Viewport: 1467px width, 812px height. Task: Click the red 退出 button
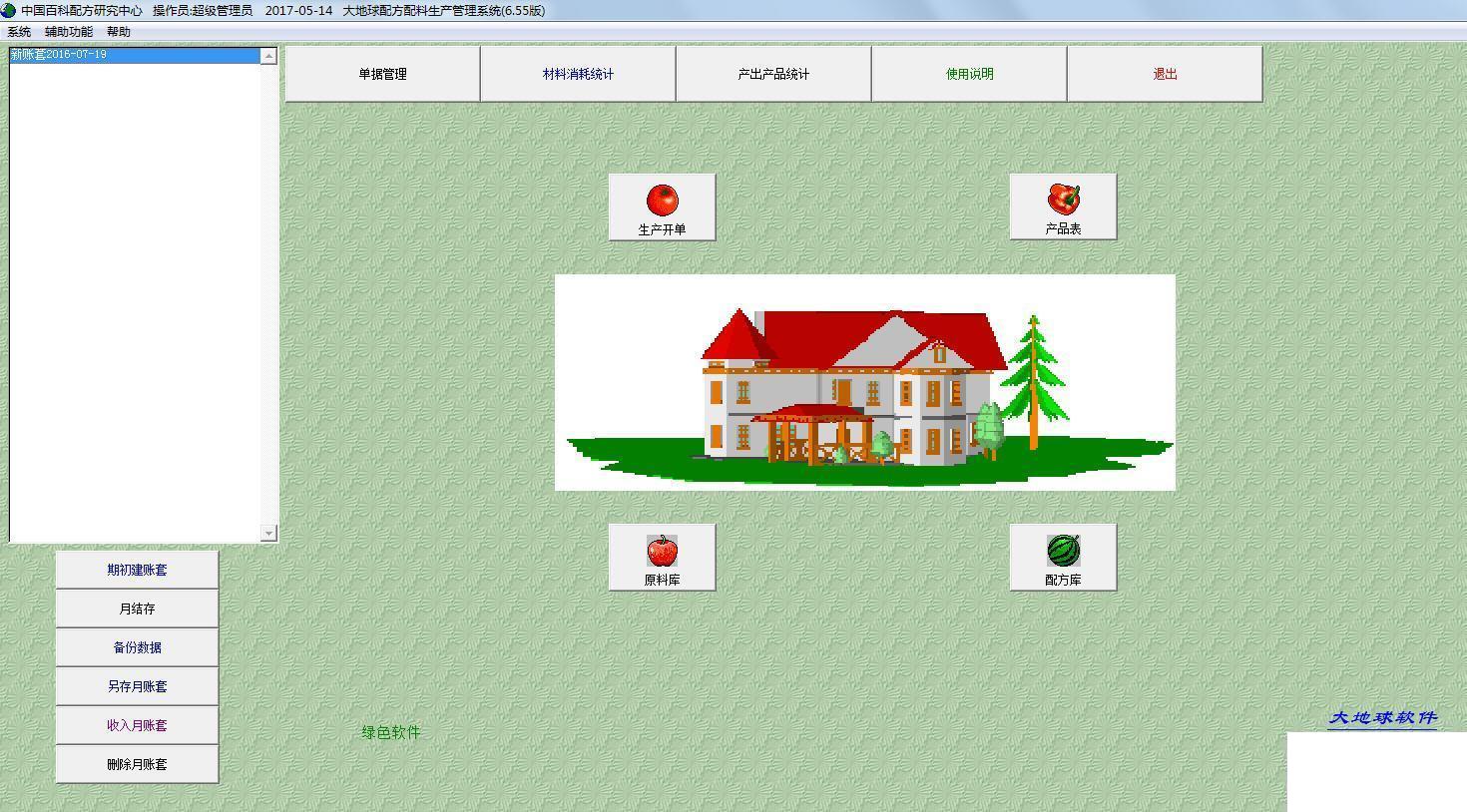click(x=1165, y=74)
